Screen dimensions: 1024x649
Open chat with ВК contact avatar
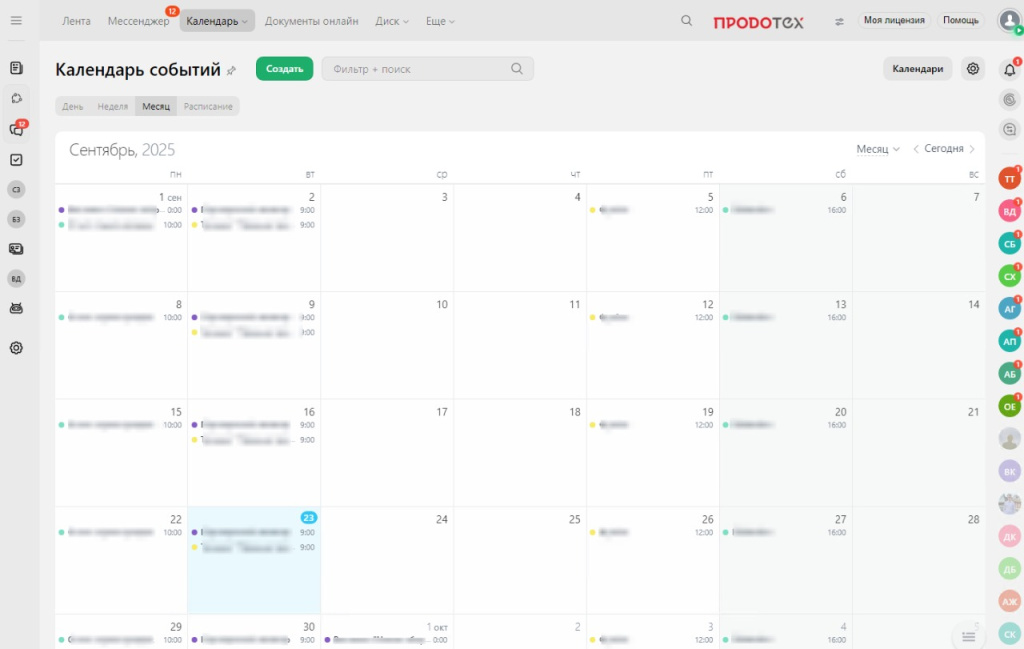click(1010, 471)
